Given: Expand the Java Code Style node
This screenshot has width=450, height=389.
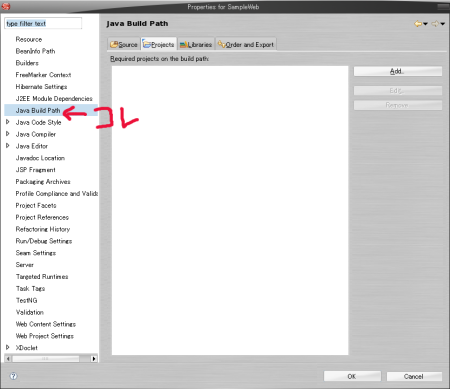Looking at the screenshot, I should click(x=8, y=122).
